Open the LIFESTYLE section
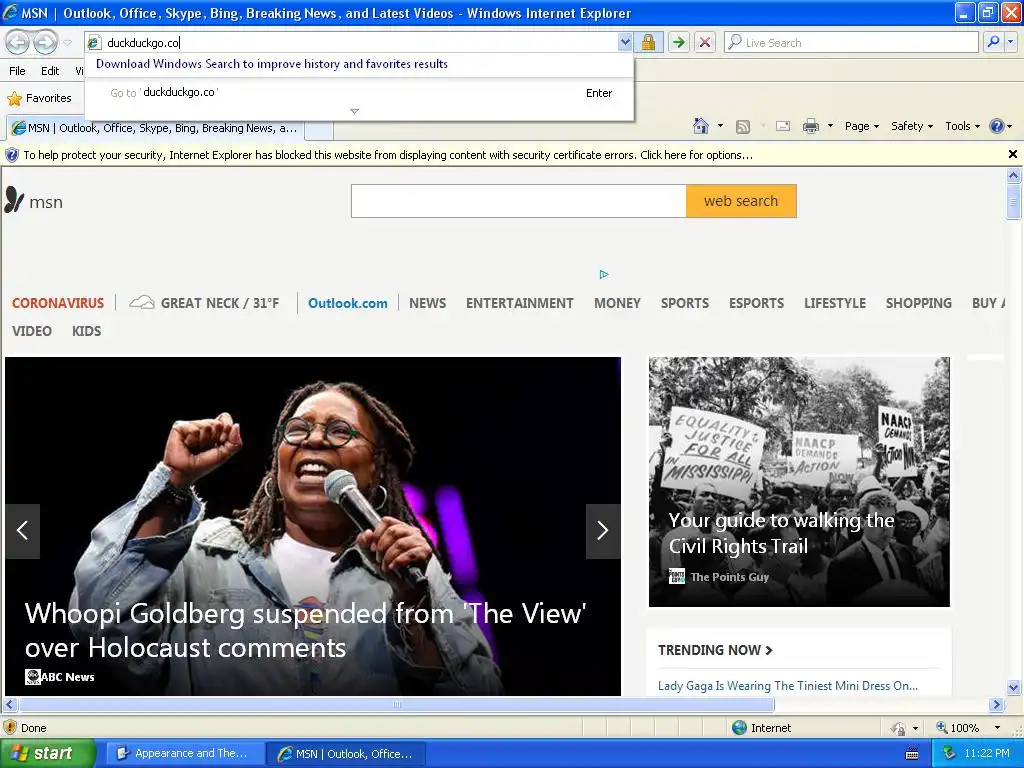Viewport: 1024px width, 768px height. click(x=835, y=303)
